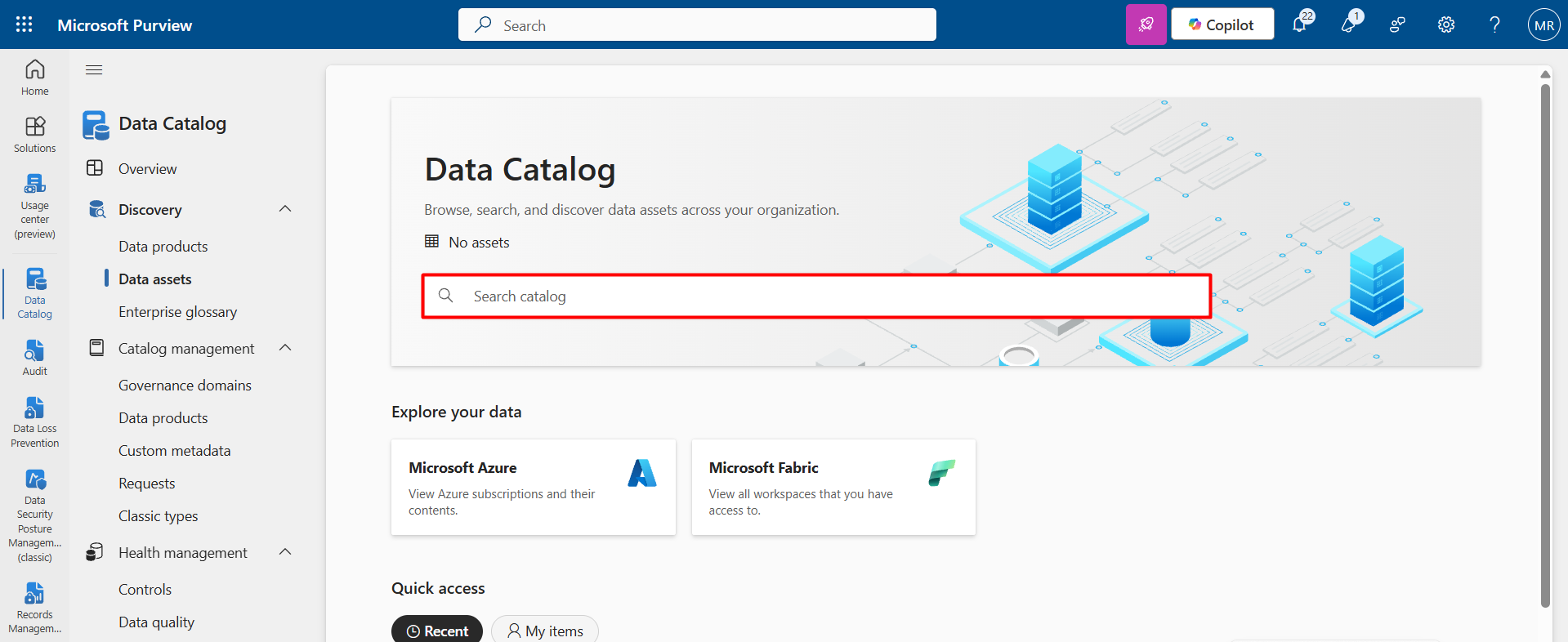Collapse the Health management chevron

(x=285, y=552)
